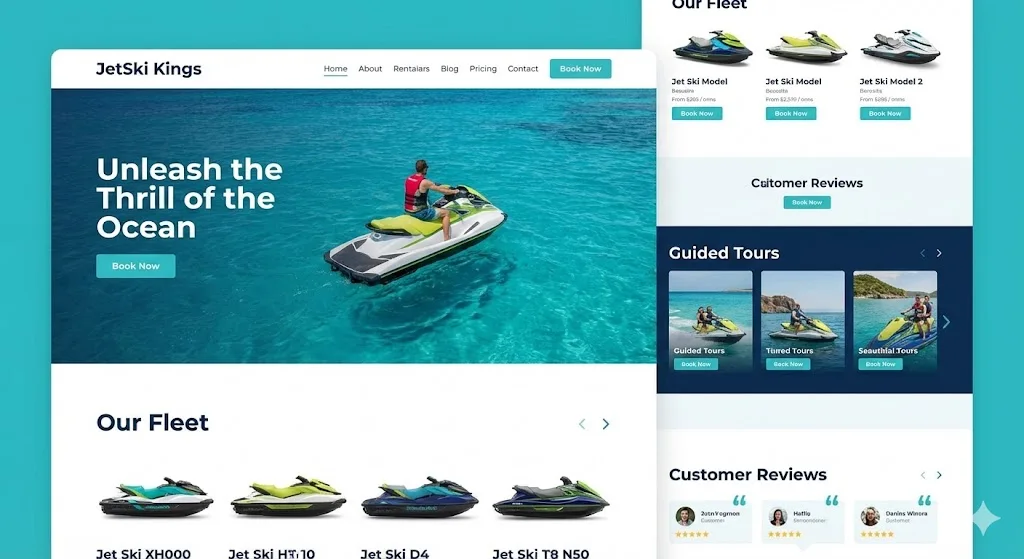
Task: Click the Our Fleet previous arrow
Action: (582, 424)
